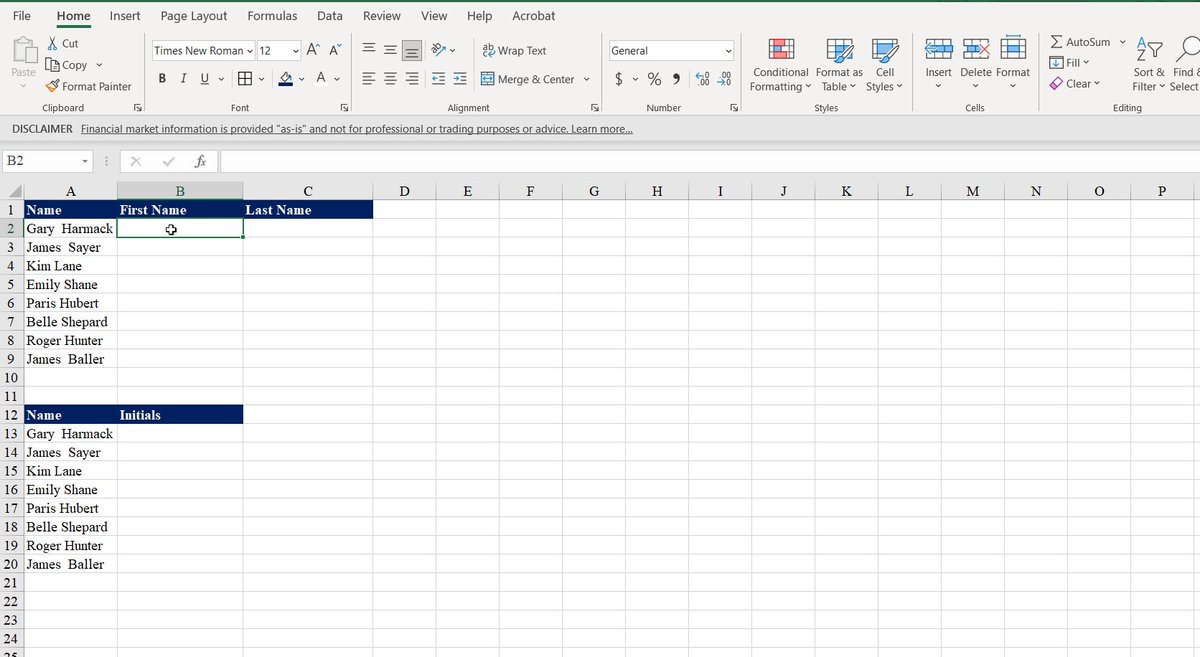The image size is (1200, 657).
Task: Click the Insert cells icon
Action: [x=938, y=50]
